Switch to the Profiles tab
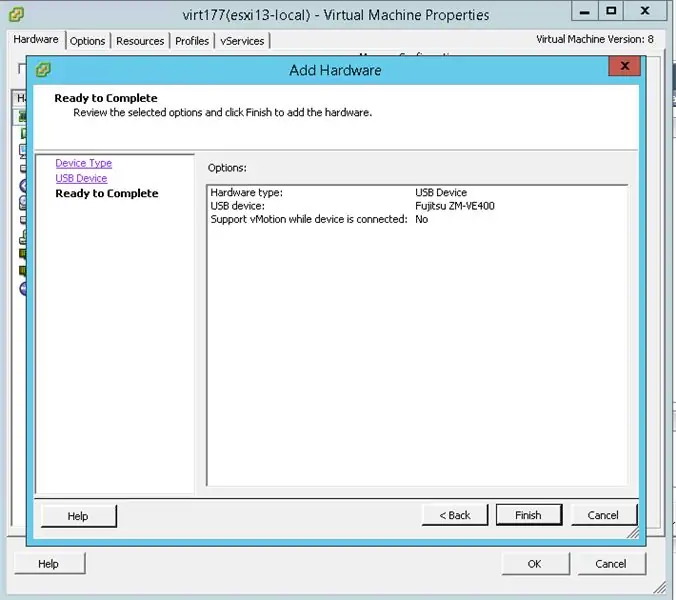This screenshot has width=676, height=600. coord(192,41)
